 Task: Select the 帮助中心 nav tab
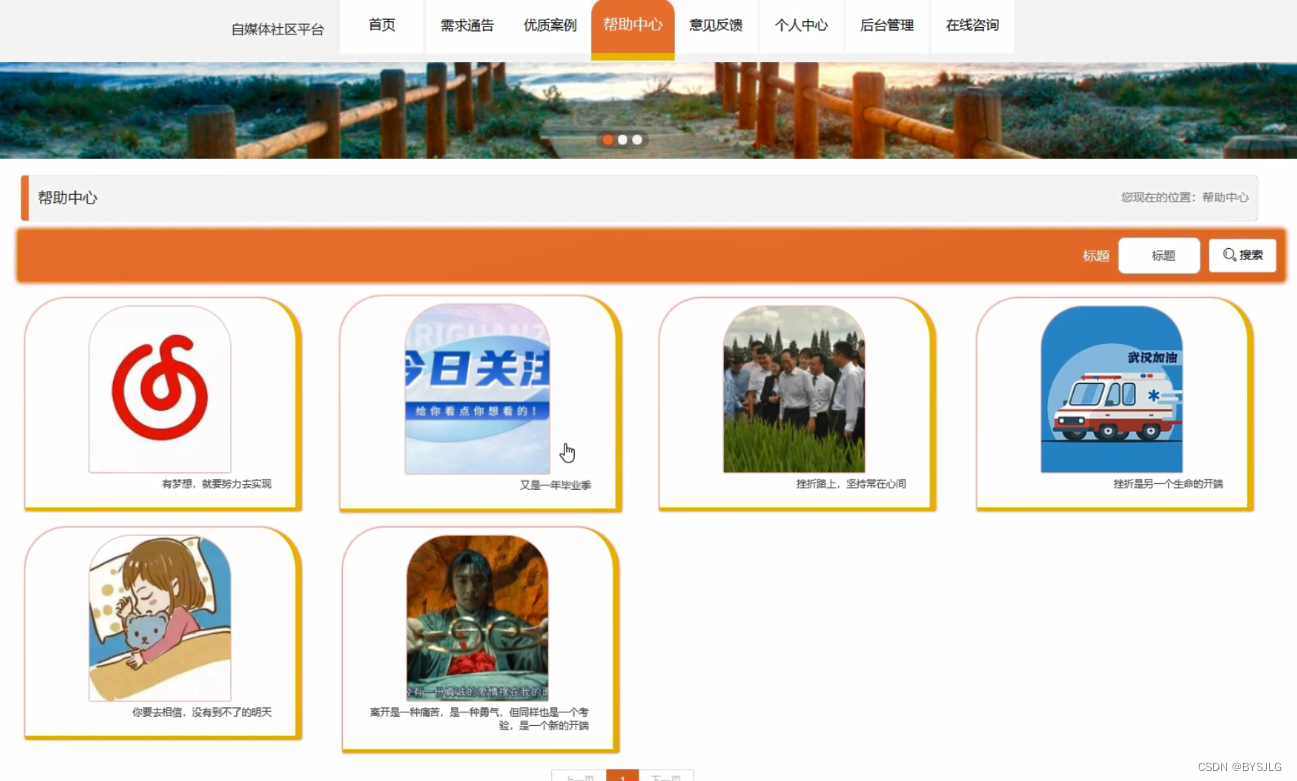pyautogui.click(x=633, y=28)
